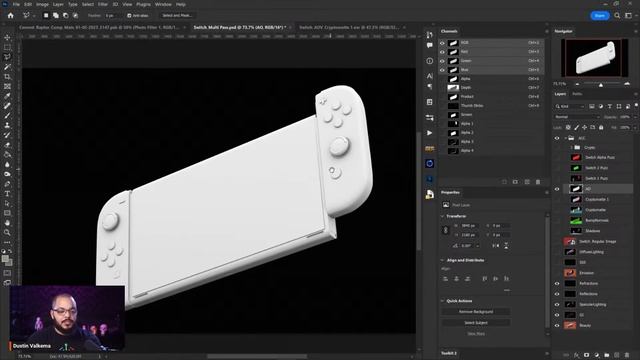Select the Path Selection tool
640x360 pixels.
tap(7, 203)
